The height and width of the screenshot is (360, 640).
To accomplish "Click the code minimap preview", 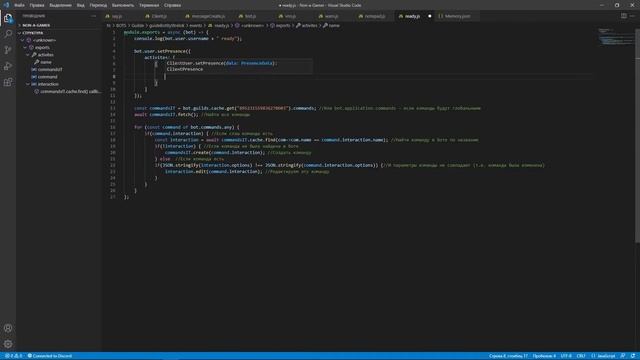I will tap(616, 36).
